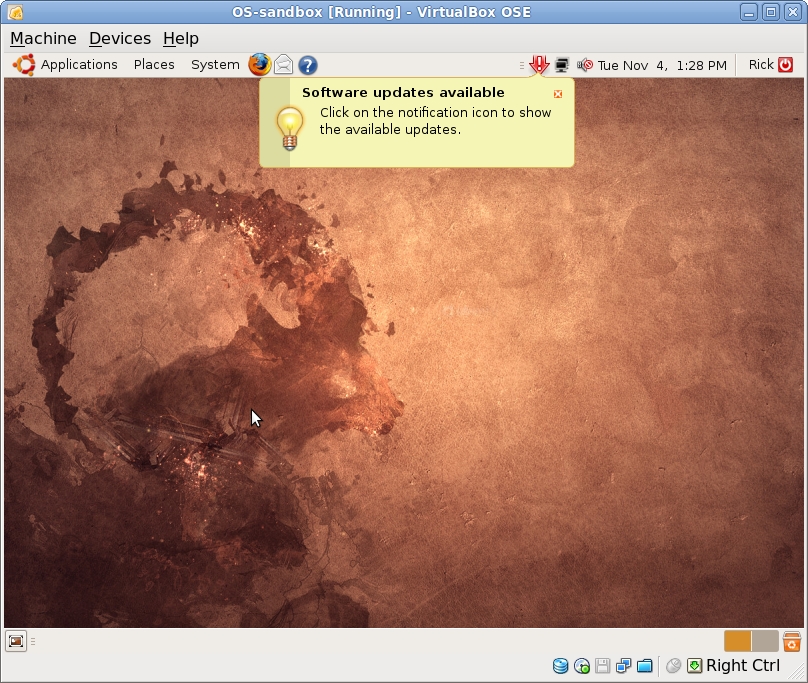This screenshot has height=683, width=808.
Task: Open the clock showing Tue Nov 4
Action: pyautogui.click(x=662, y=65)
